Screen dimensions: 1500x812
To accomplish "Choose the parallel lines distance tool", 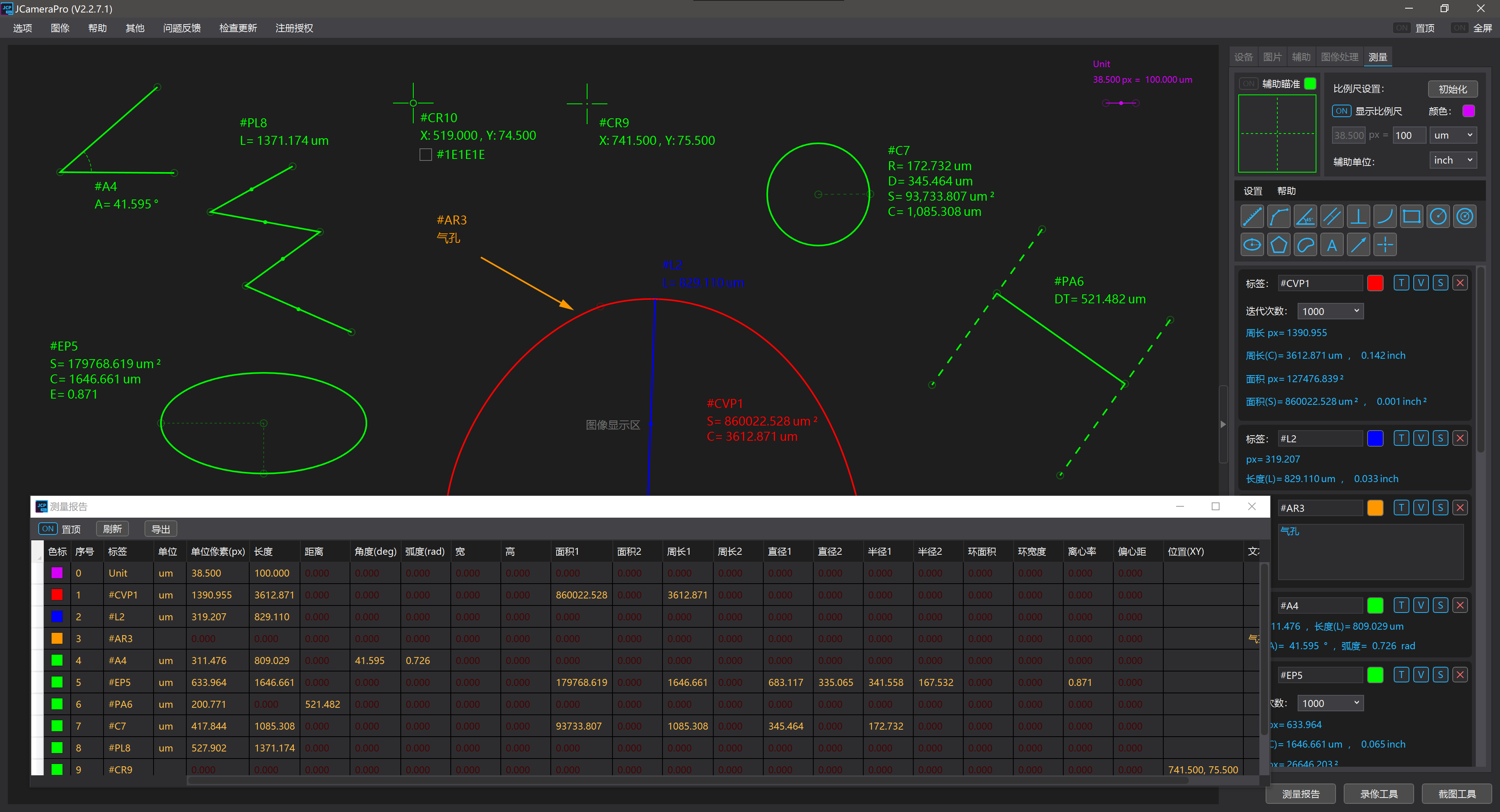I will click(1332, 217).
